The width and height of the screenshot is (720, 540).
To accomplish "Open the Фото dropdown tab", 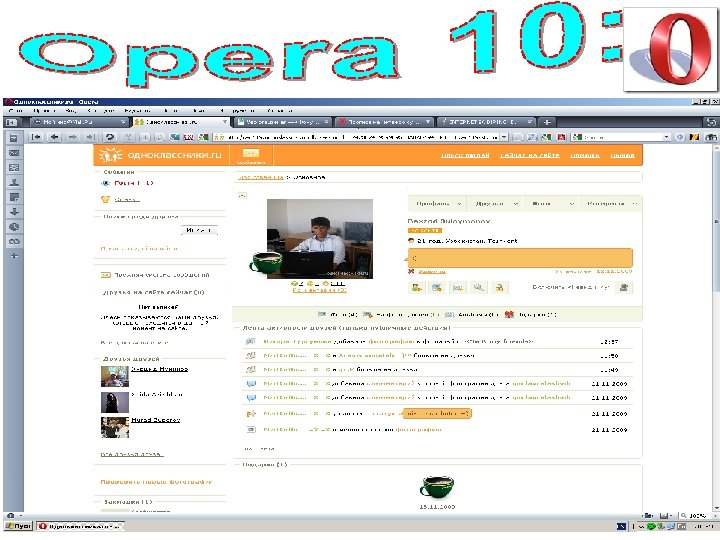I will [x=550, y=203].
